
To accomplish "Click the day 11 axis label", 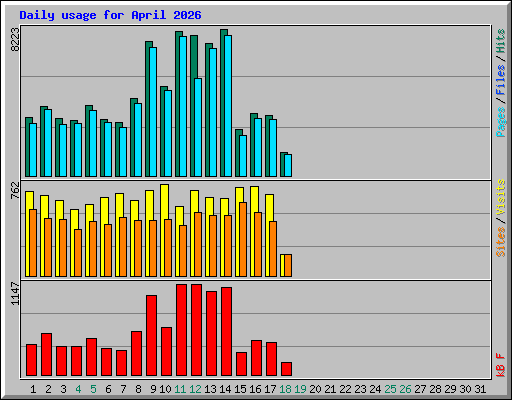I will [x=180, y=389].
